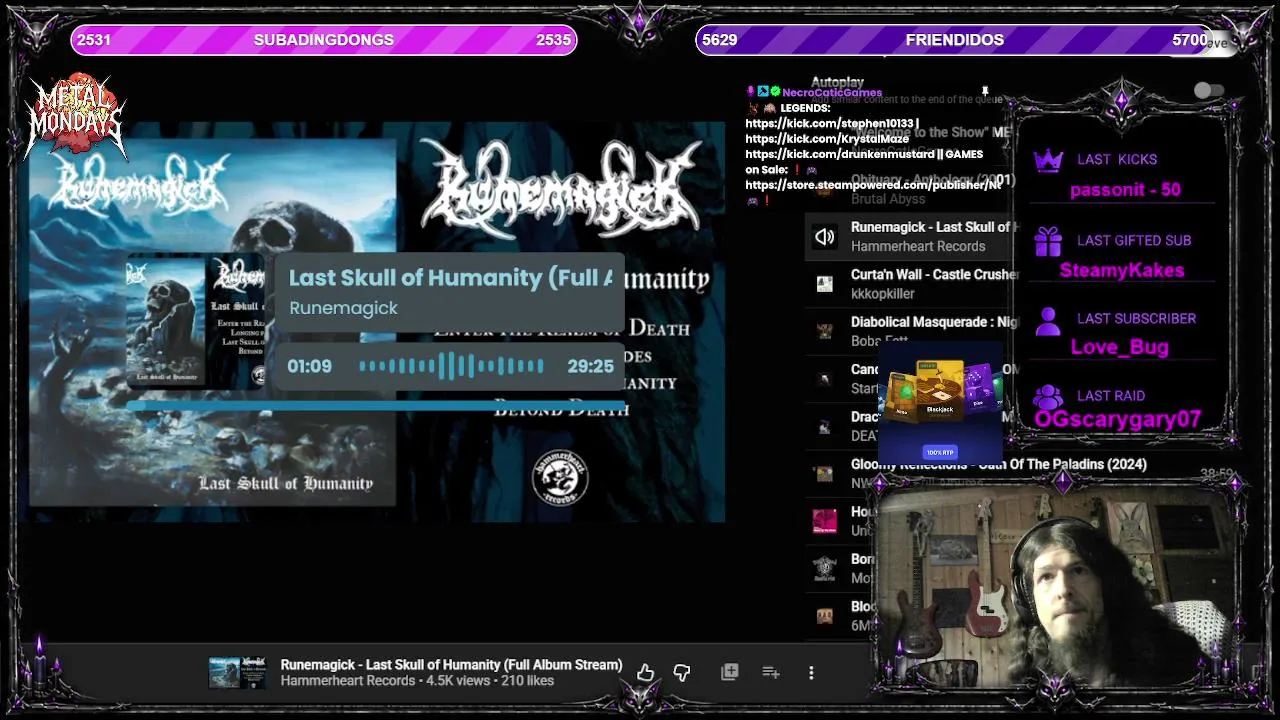1280x720 pixels.
Task: Click the person icon beside Last Subscriber
Action: (x=1048, y=320)
